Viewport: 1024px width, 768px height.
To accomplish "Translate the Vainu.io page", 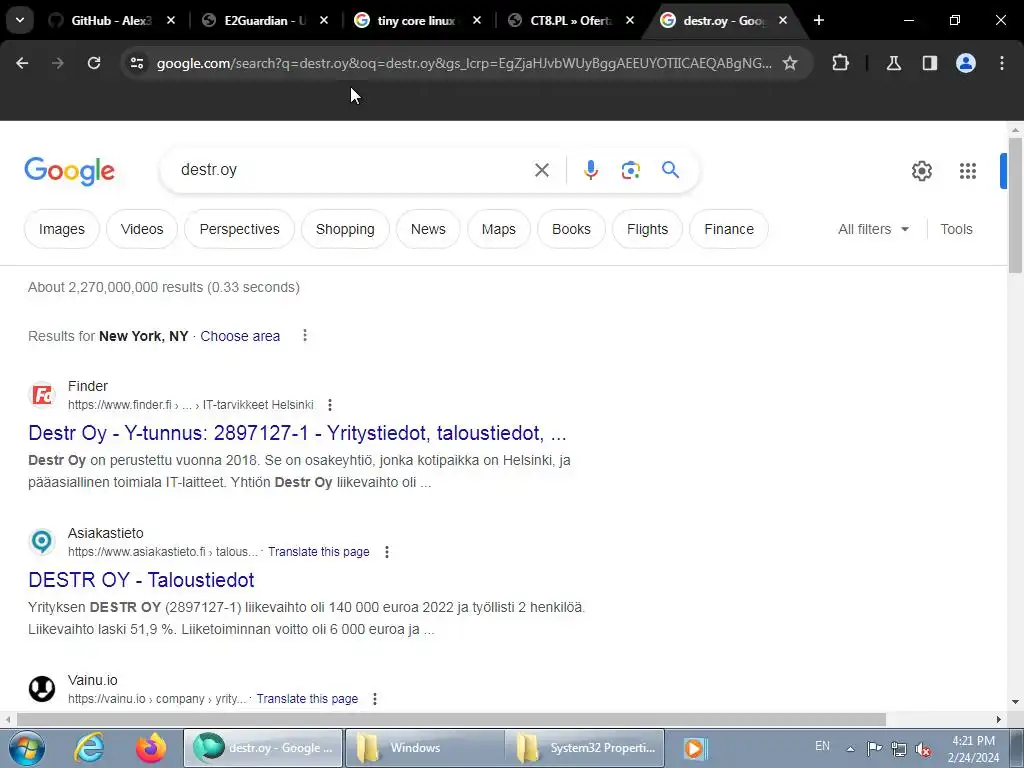I will click(307, 699).
